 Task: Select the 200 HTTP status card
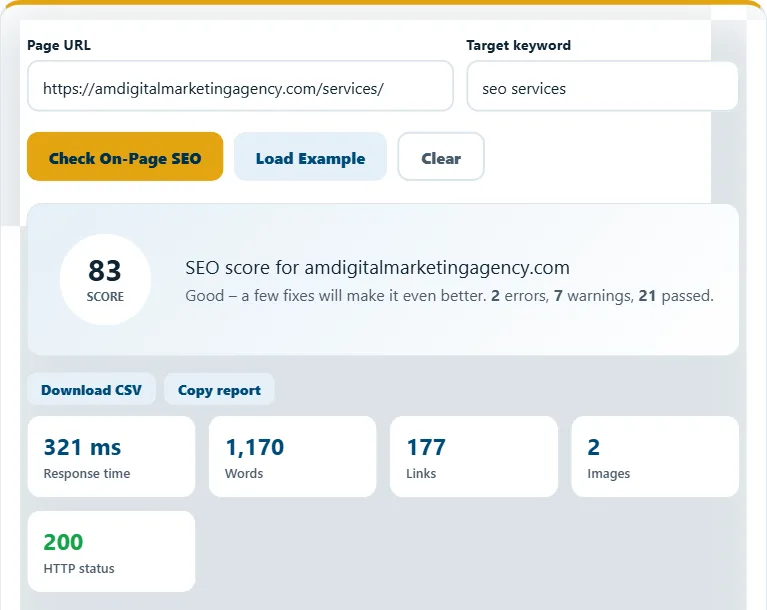coord(112,551)
